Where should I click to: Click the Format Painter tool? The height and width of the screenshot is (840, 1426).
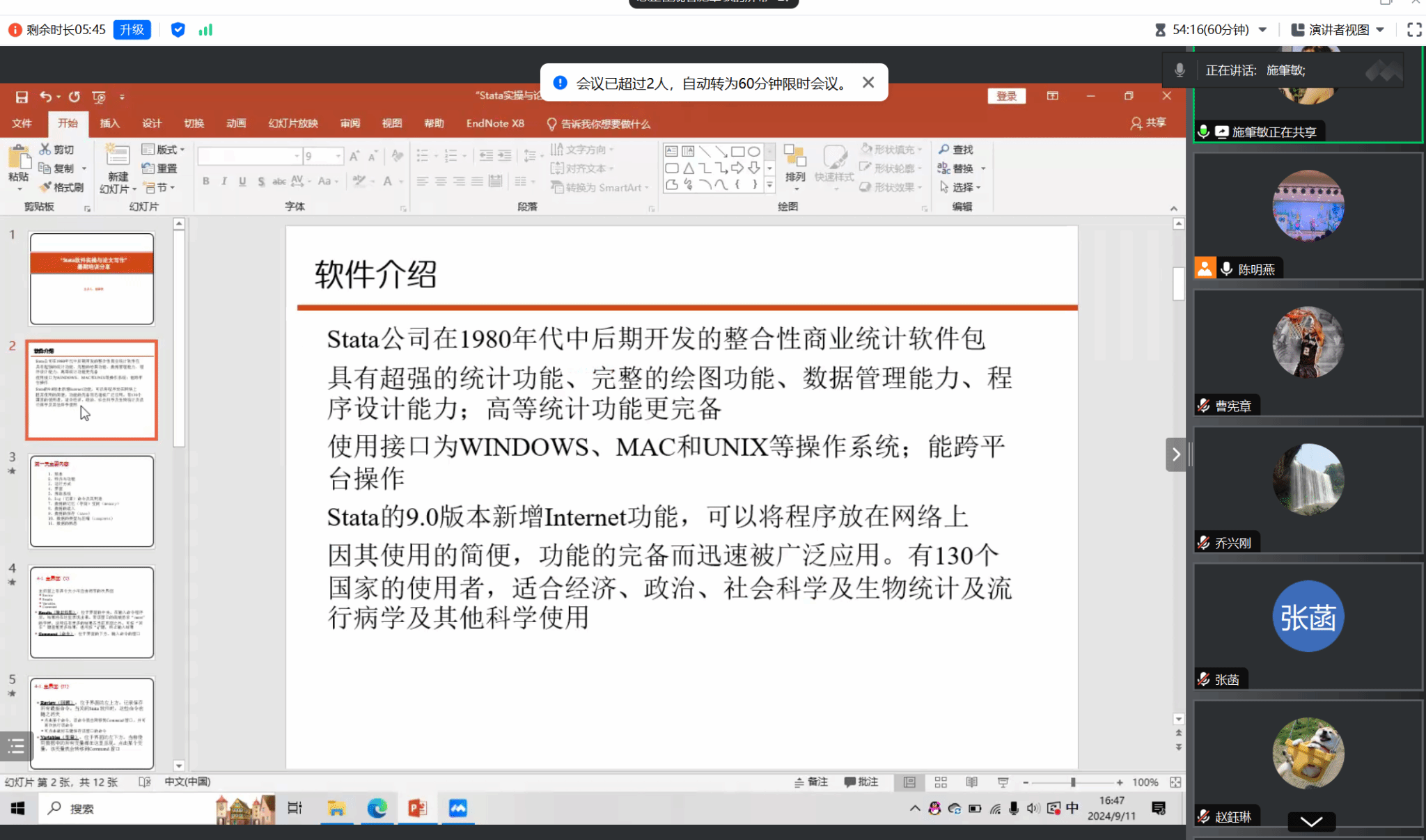[61, 187]
